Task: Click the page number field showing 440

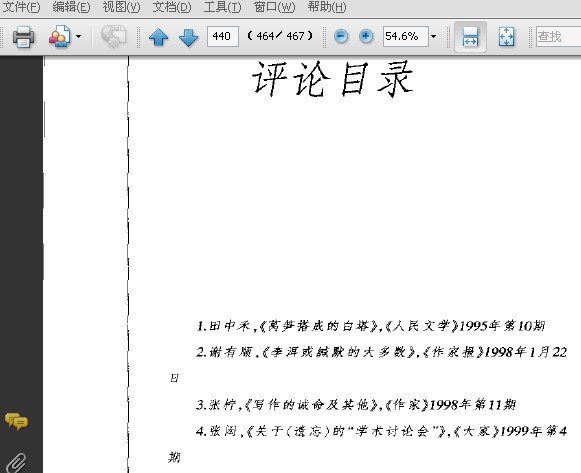Action: [x=223, y=36]
